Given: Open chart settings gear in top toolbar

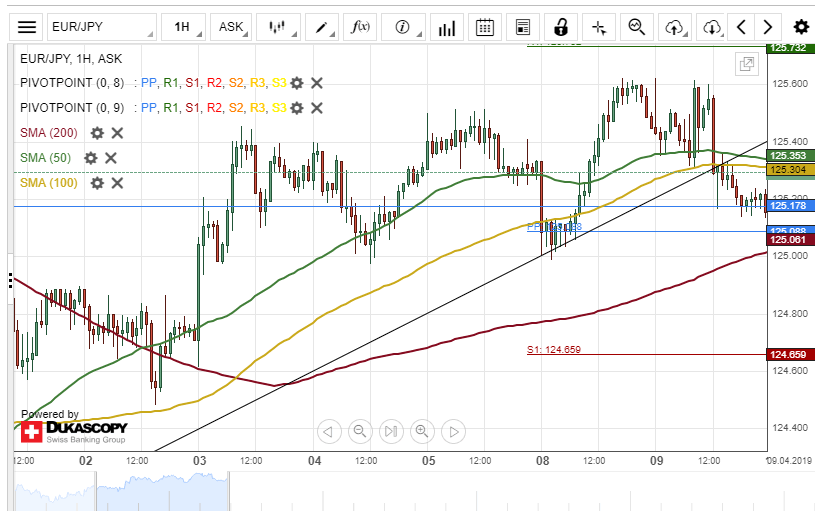Looking at the screenshot, I should [800, 27].
